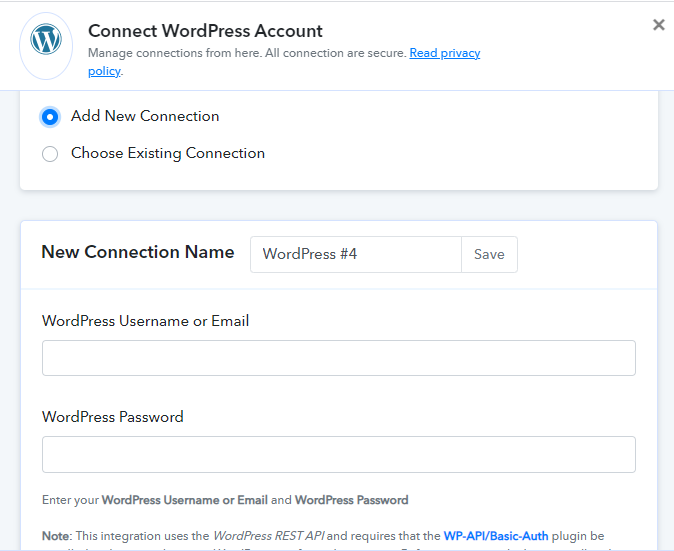Click the 'Enter your WordPress Username' help text

(x=225, y=500)
